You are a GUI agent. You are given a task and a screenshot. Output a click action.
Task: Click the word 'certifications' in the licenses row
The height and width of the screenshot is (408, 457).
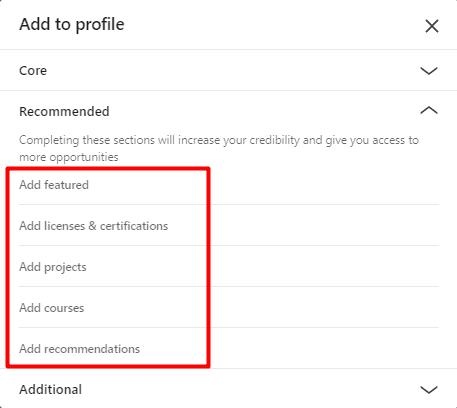tap(134, 226)
